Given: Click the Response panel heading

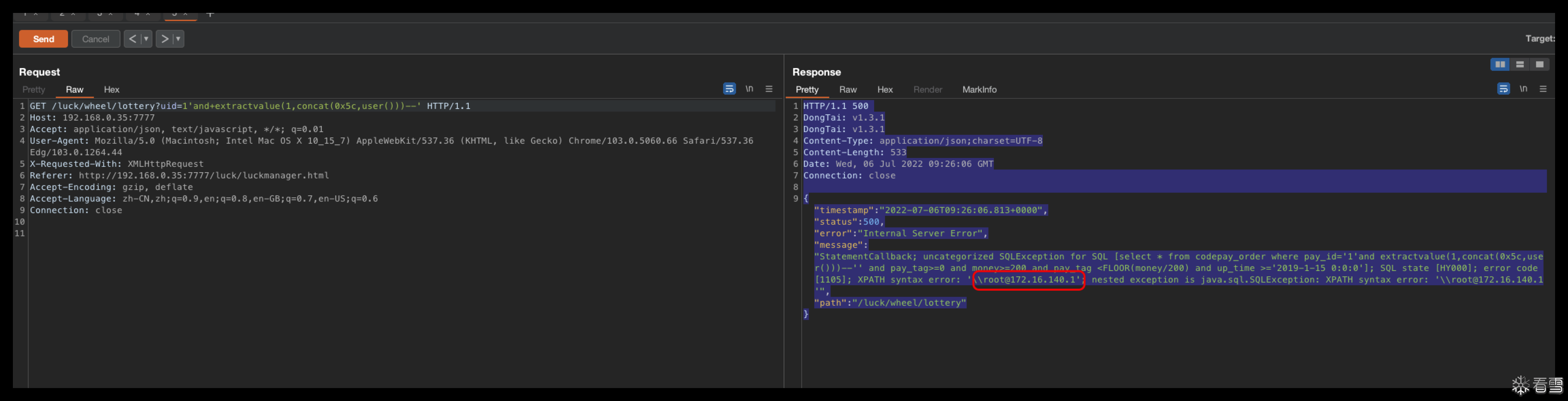Looking at the screenshot, I should [816, 72].
